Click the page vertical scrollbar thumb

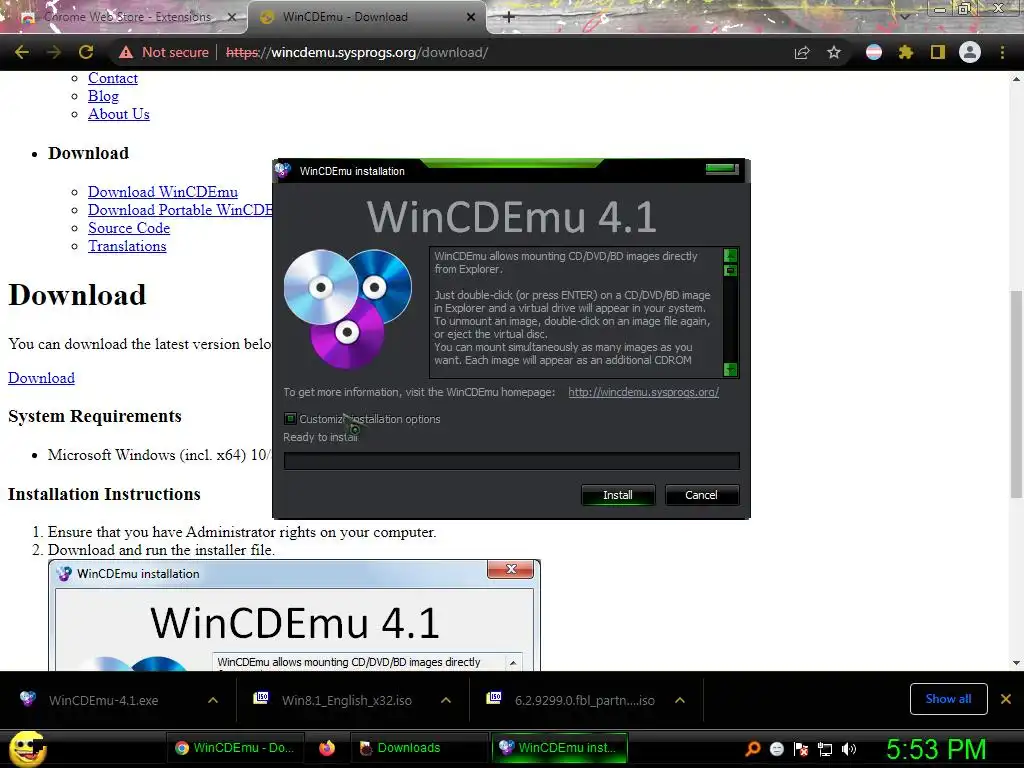[1016, 394]
